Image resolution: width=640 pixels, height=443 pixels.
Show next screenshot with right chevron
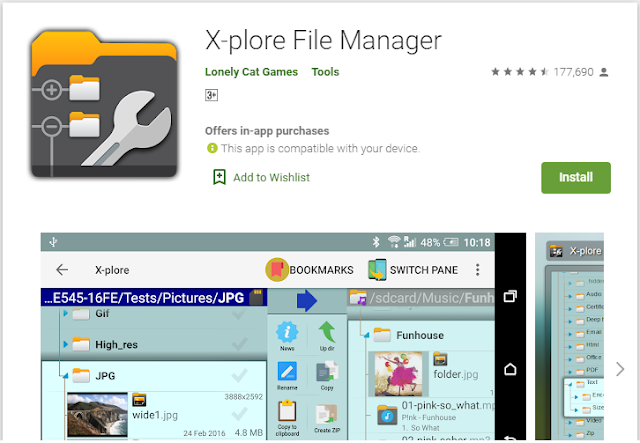(x=620, y=369)
